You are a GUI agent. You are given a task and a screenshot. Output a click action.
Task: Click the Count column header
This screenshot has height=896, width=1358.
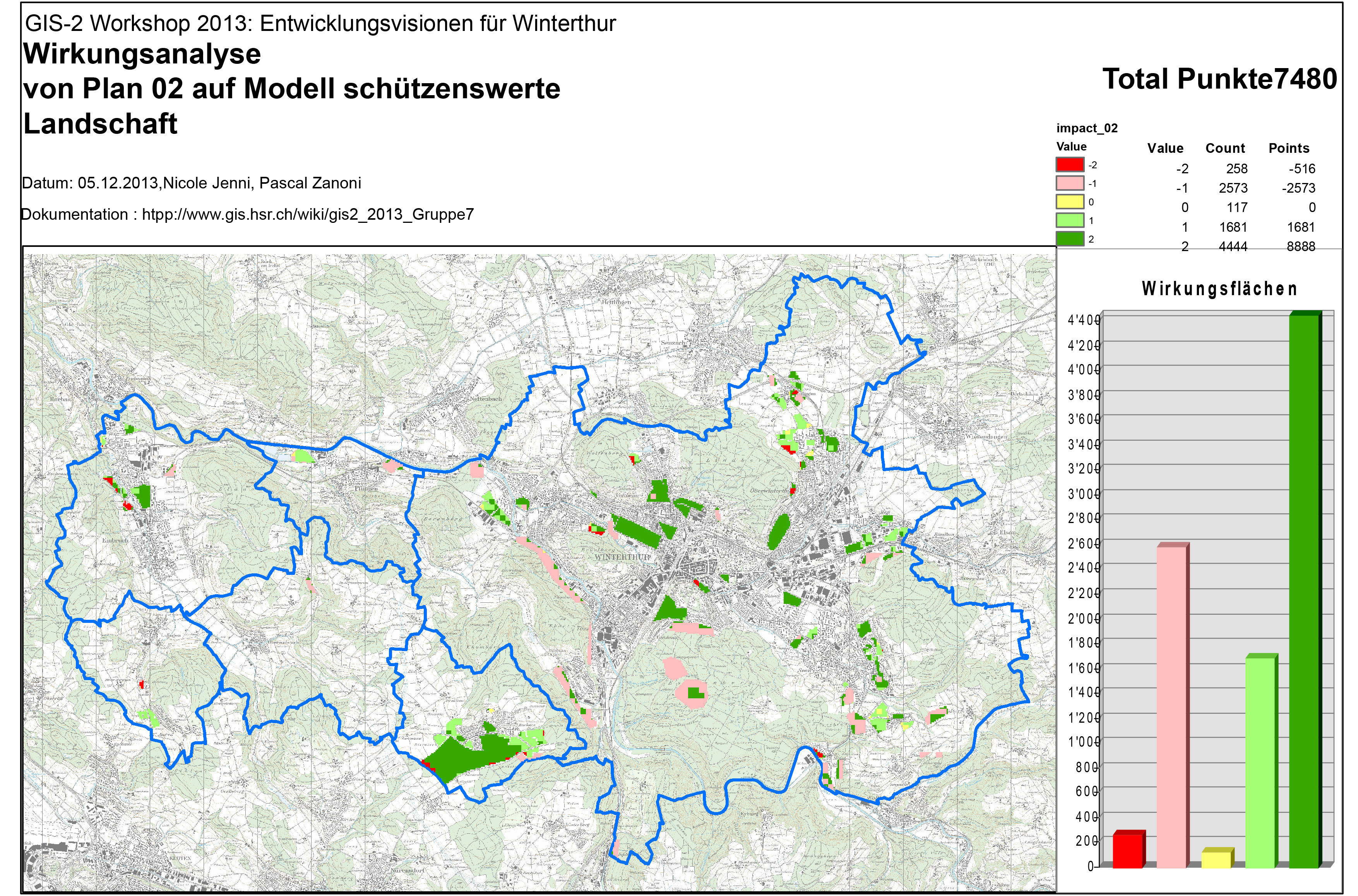(x=1225, y=149)
